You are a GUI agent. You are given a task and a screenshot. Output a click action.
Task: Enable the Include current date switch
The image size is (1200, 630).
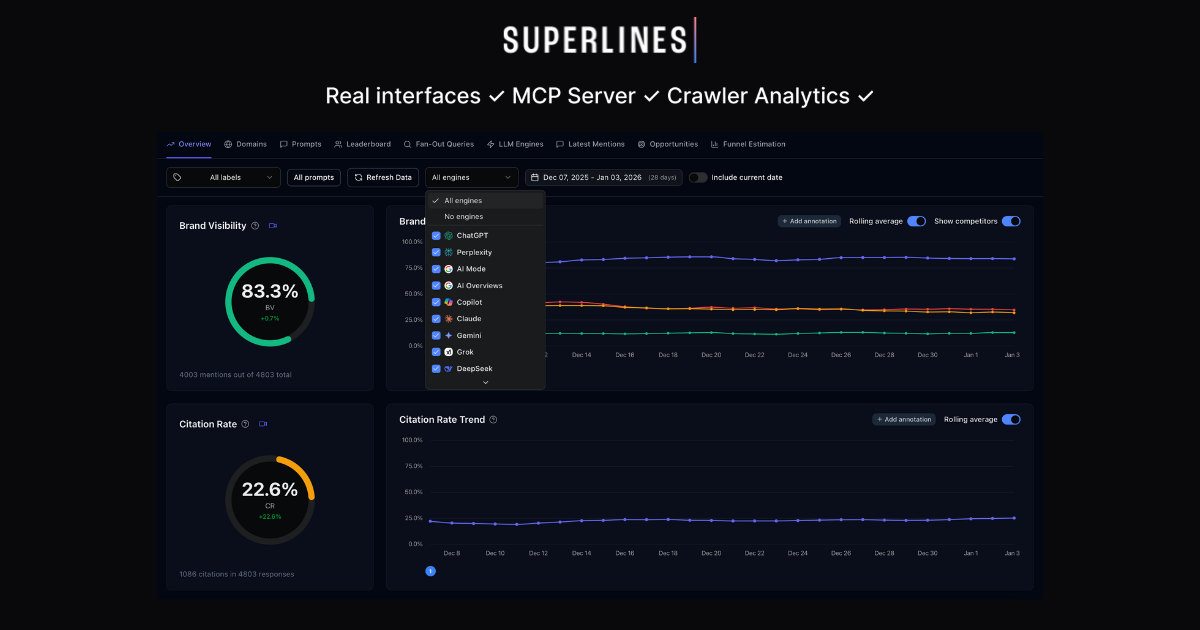[697, 177]
